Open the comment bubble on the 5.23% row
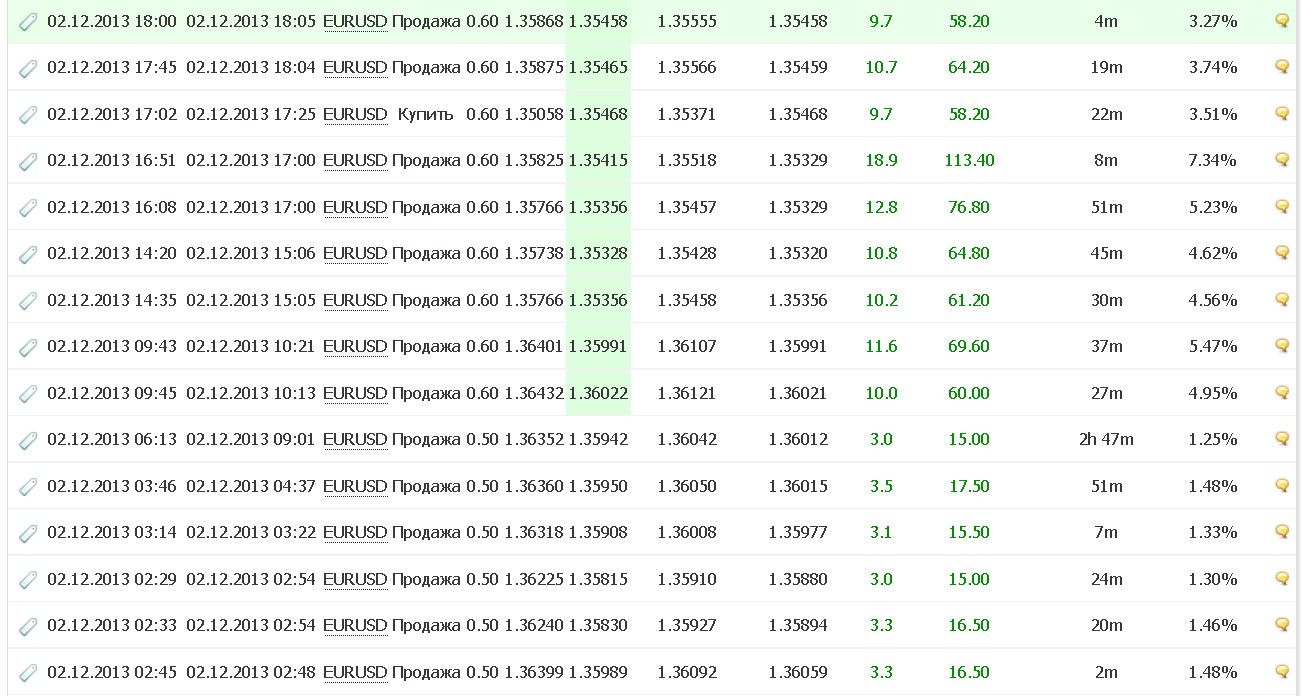Viewport: 1308px width, 696px height. tap(1282, 206)
